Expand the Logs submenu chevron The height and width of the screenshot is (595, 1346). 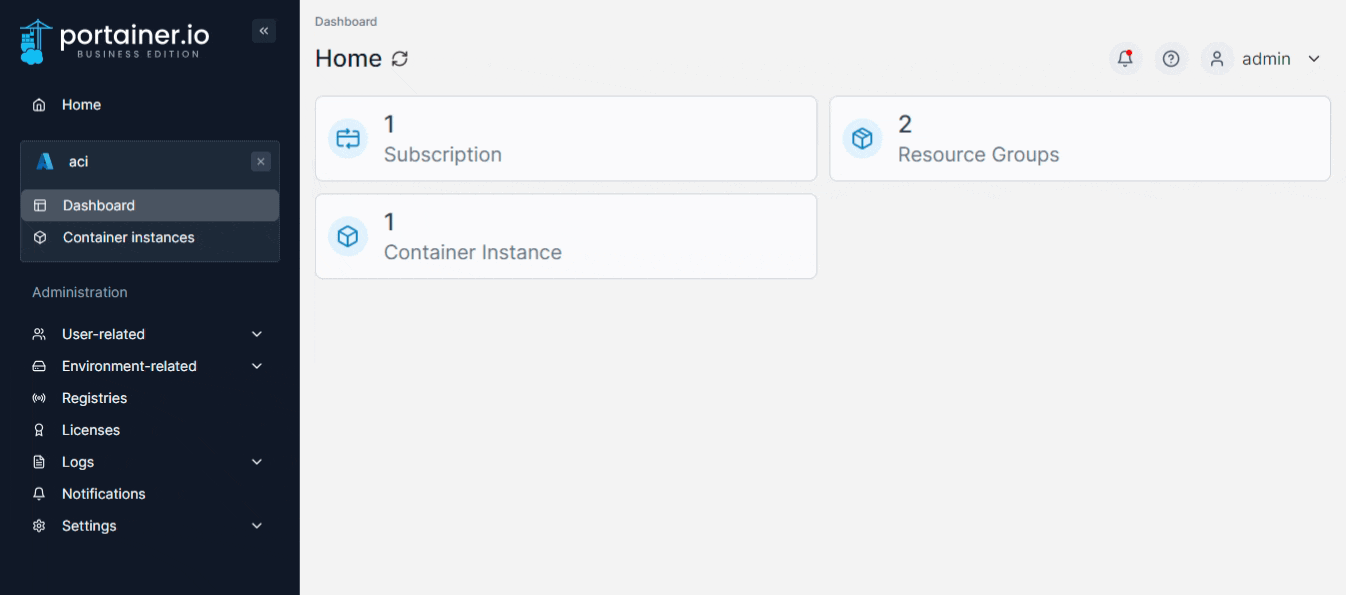point(257,462)
